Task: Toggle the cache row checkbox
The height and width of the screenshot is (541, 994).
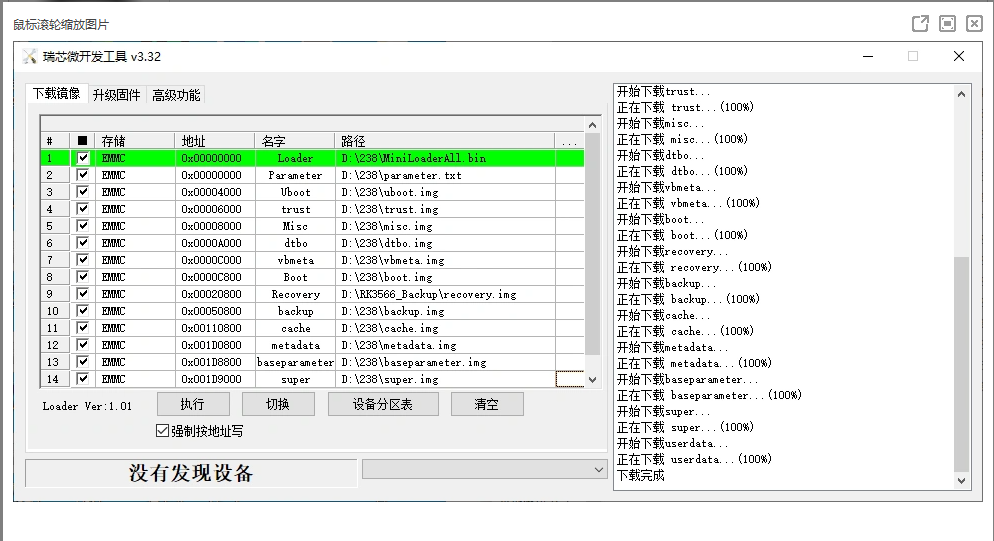Action: click(83, 327)
